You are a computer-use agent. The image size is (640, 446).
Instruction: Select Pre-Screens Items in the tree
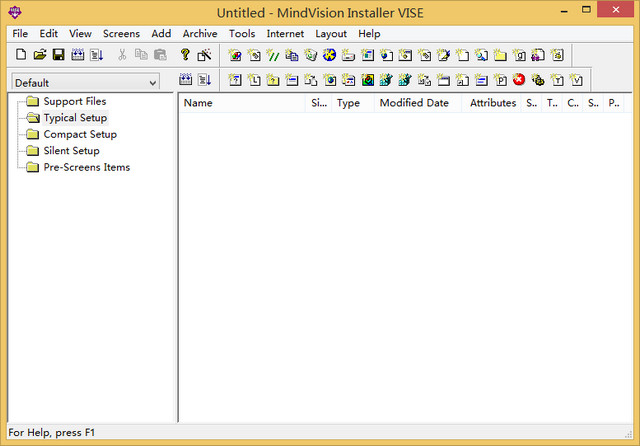[x=86, y=167]
